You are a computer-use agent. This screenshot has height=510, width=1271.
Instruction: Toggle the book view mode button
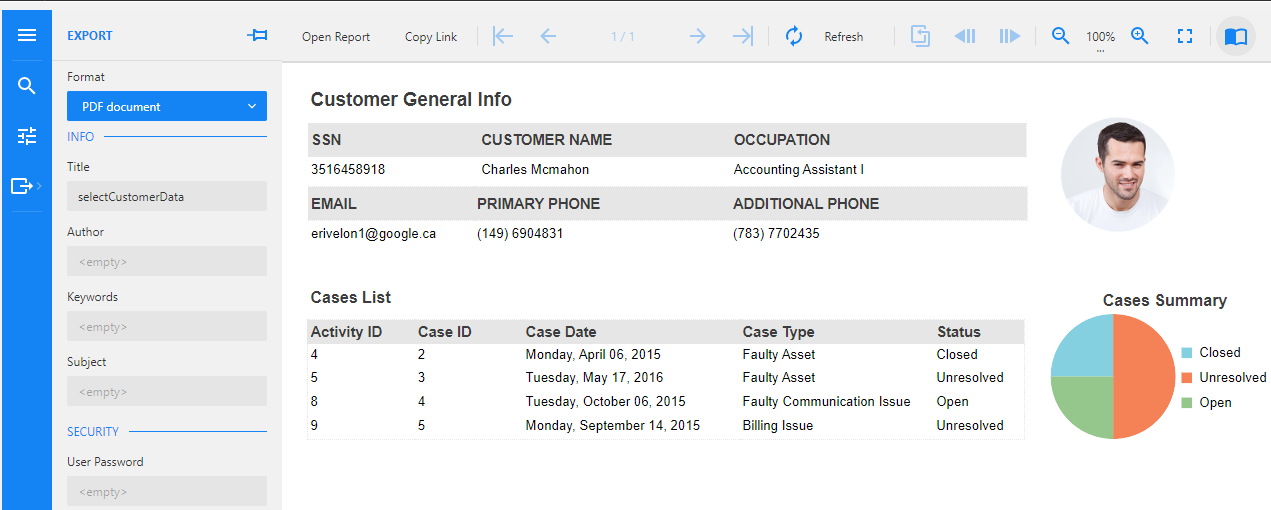pyautogui.click(x=1236, y=36)
